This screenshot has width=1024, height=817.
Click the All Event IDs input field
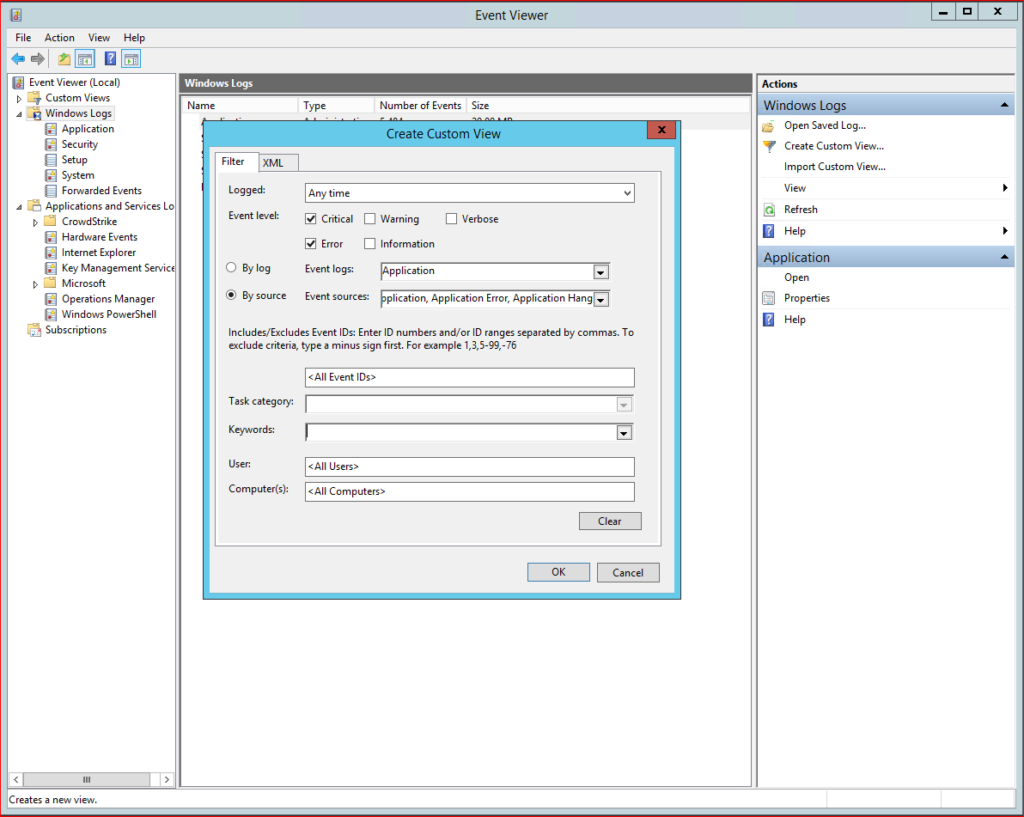470,377
